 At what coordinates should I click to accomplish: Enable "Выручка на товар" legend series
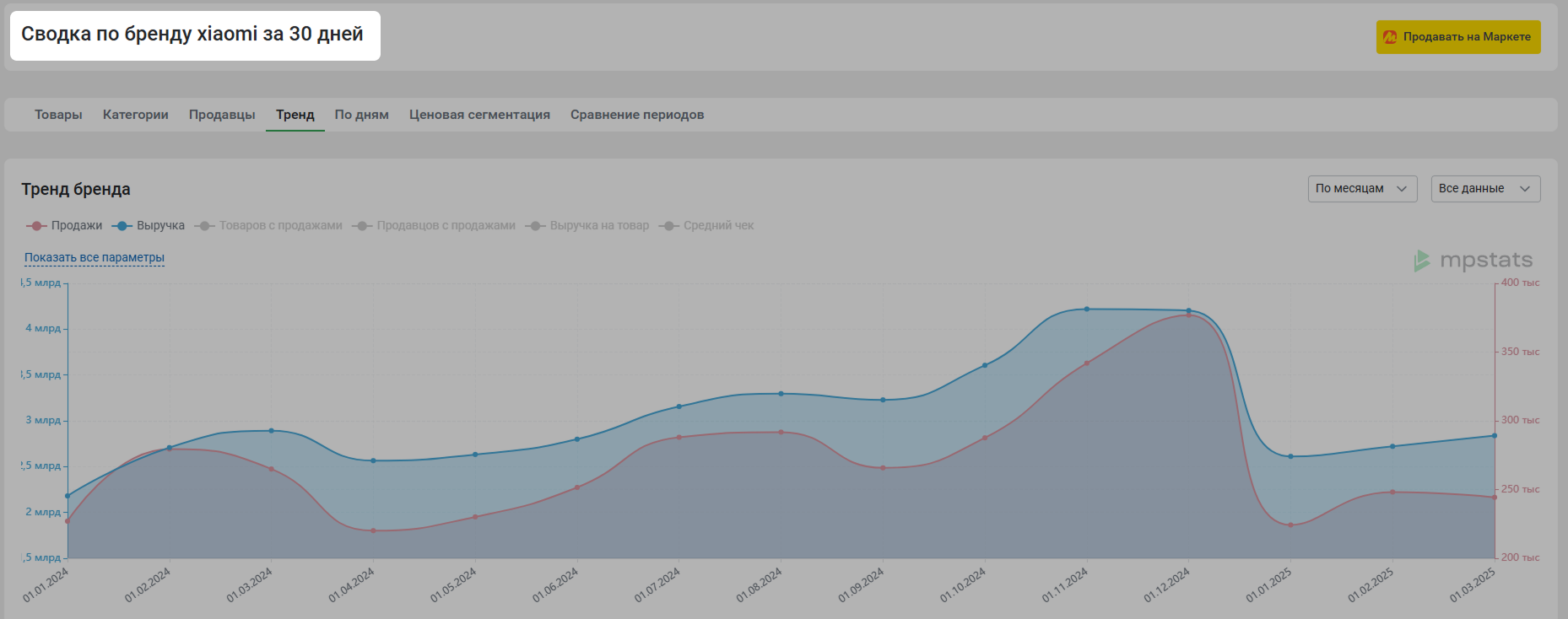587,226
